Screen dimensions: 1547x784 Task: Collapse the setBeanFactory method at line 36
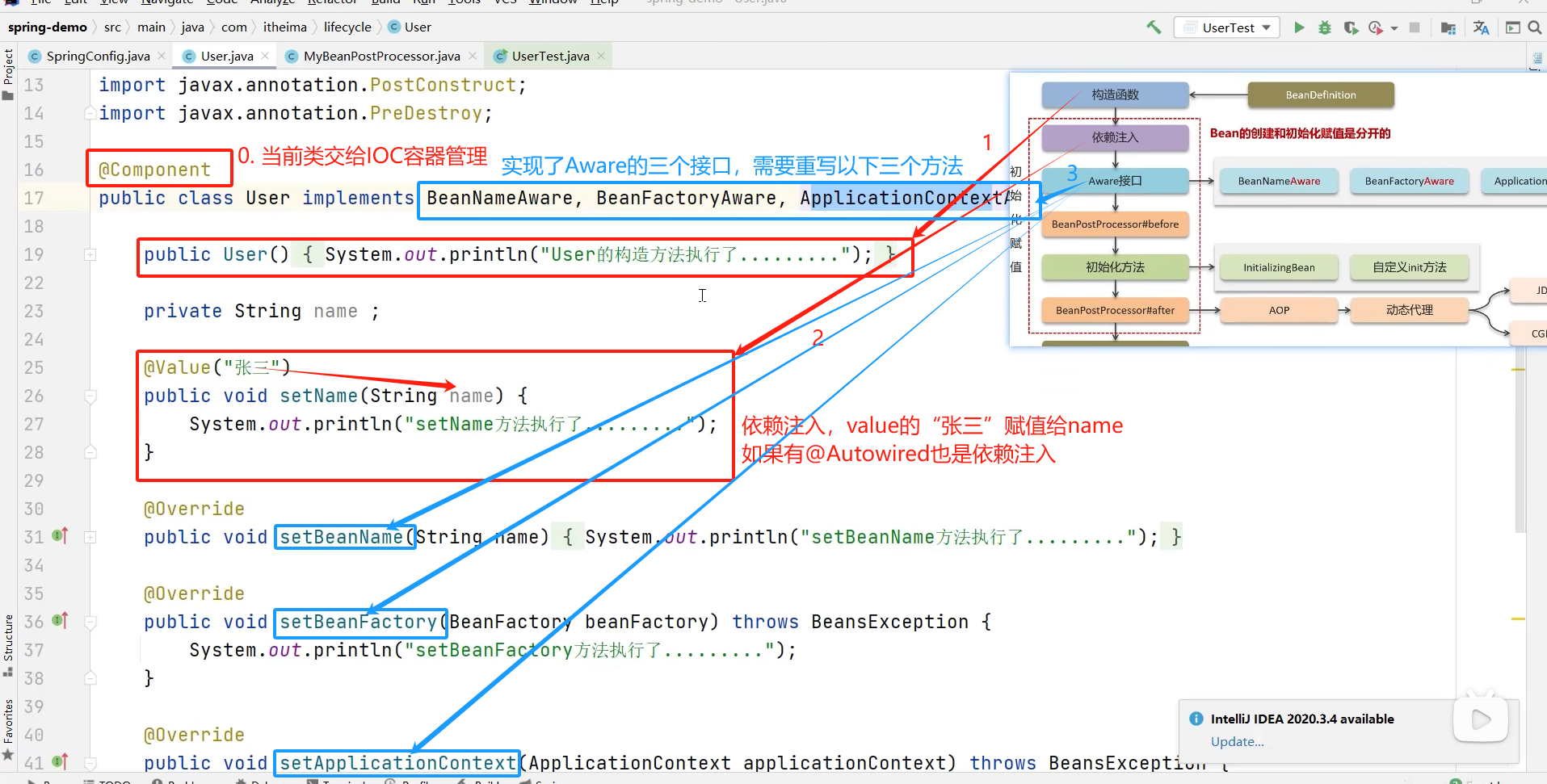90,622
